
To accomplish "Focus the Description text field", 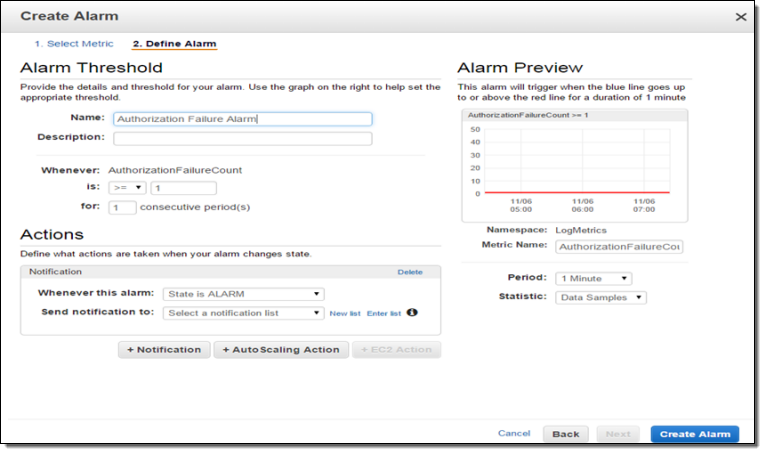I will (242, 139).
